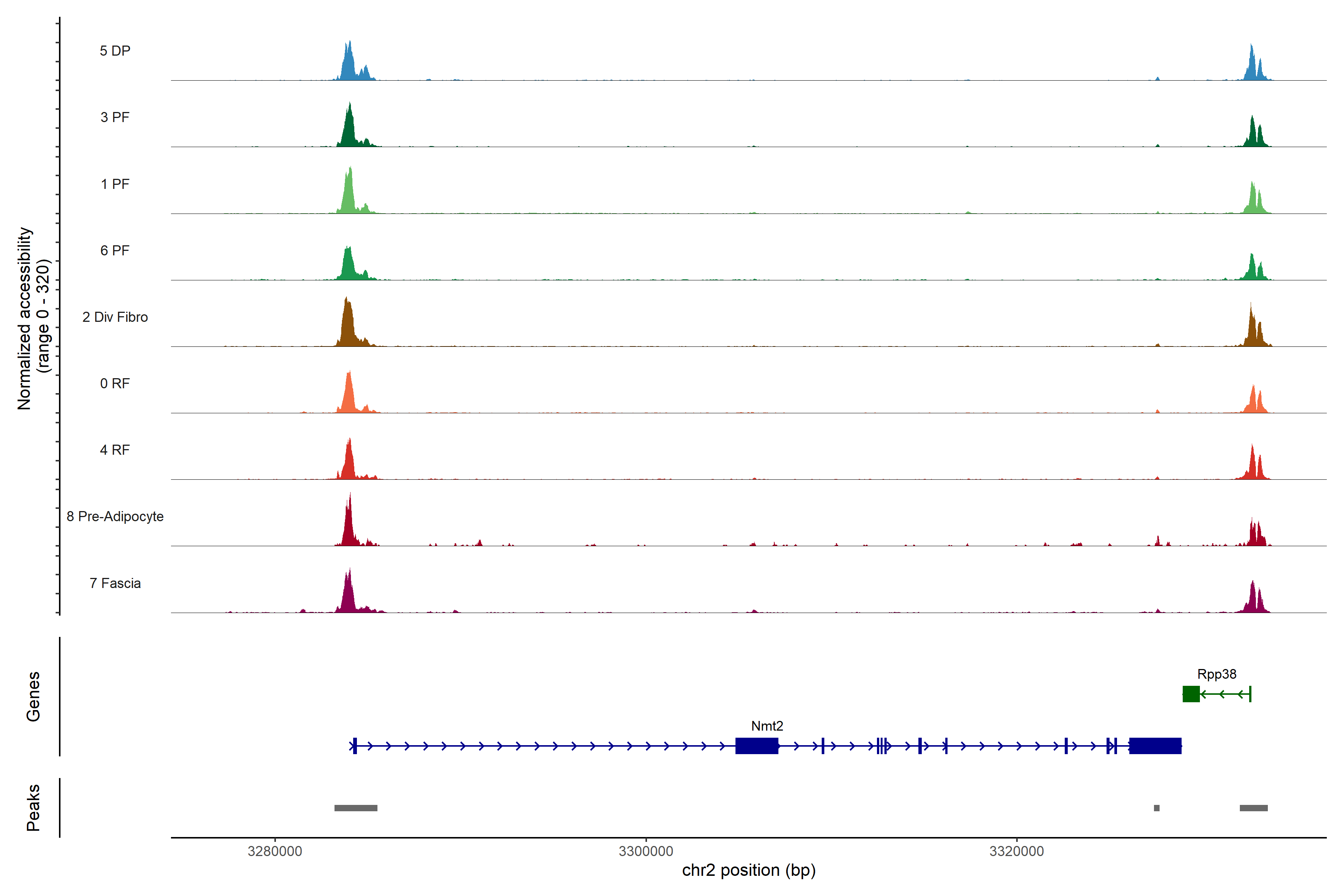Click the 8 Pre-Adipocyte track label
1344x896 pixels.
115,517
